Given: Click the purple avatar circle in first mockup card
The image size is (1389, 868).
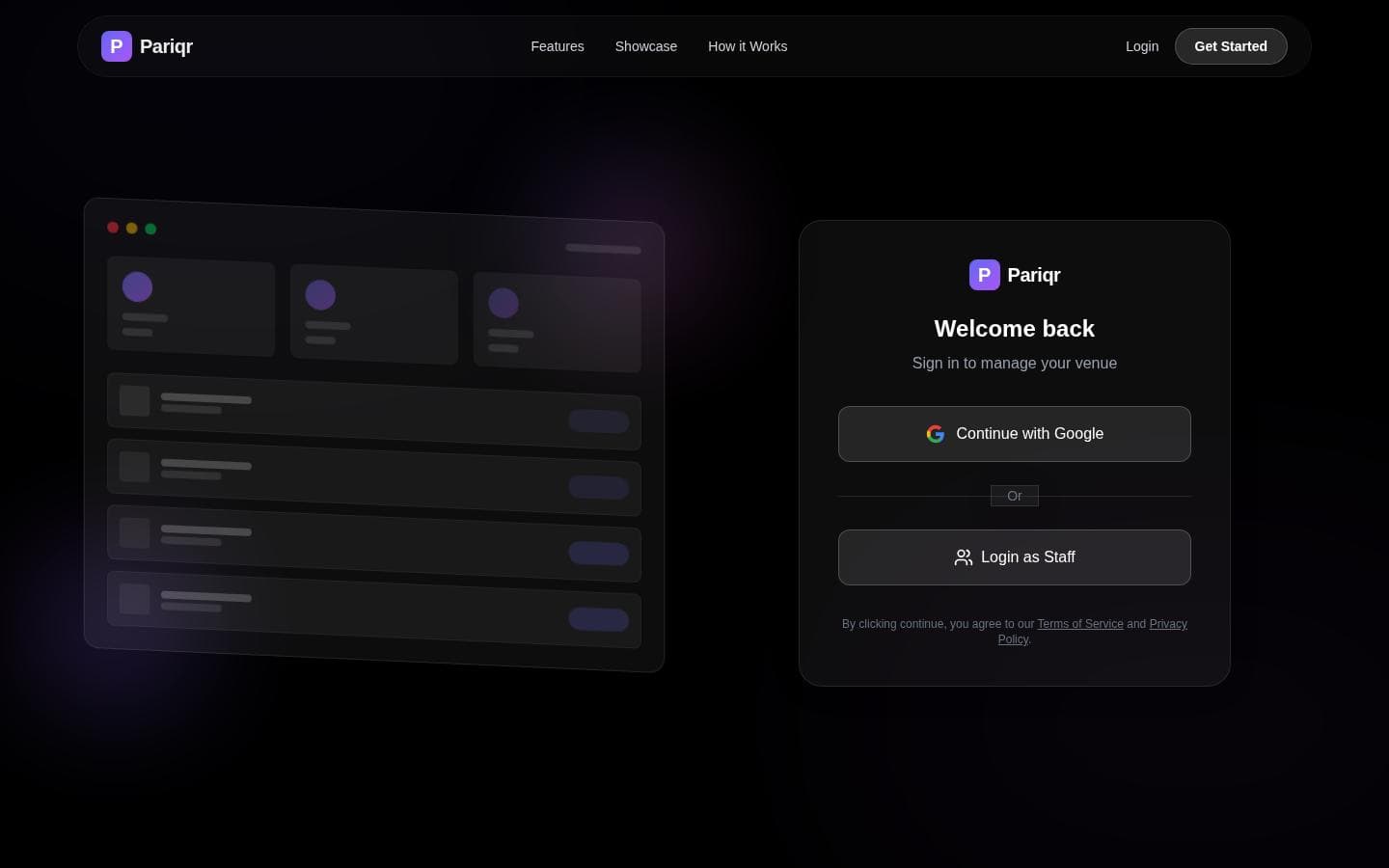Looking at the screenshot, I should click(x=137, y=286).
